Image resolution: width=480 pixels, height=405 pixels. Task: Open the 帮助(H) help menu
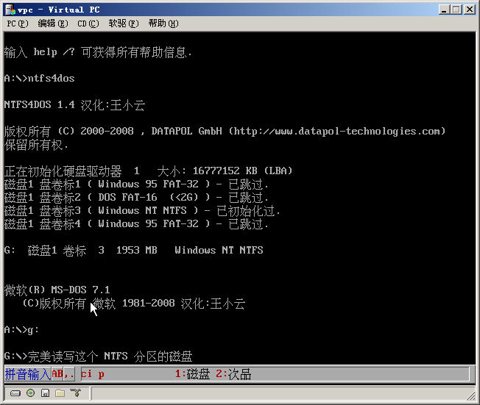pyautogui.click(x=163, y=24)
